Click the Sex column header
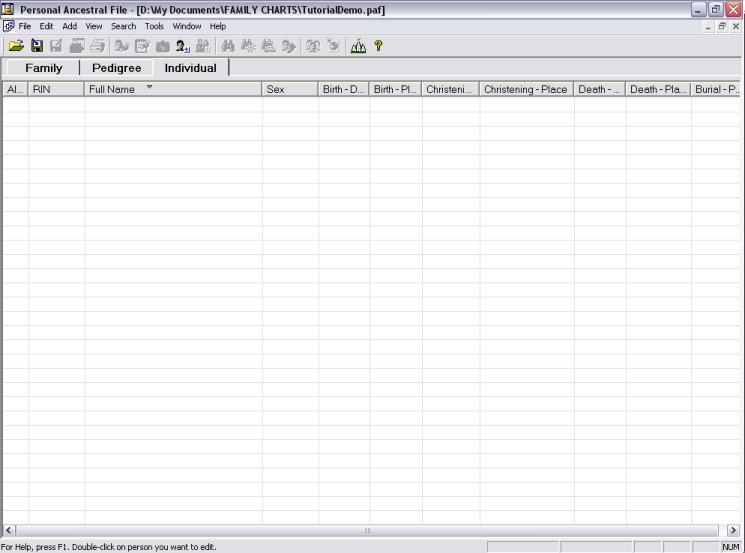This screenshot has width=745, height=553. (x=290, y=89)
